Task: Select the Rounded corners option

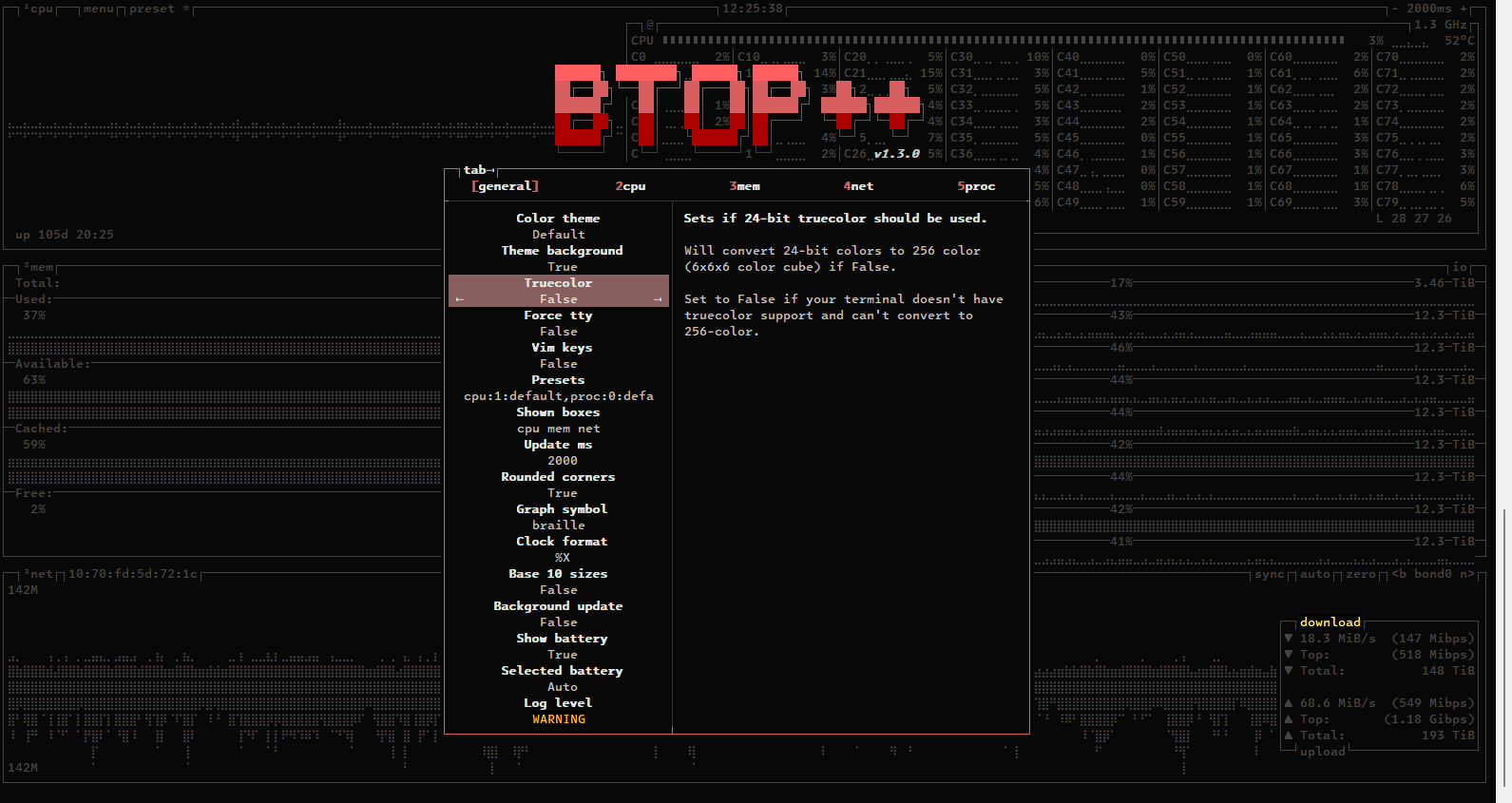Action: 558,477
